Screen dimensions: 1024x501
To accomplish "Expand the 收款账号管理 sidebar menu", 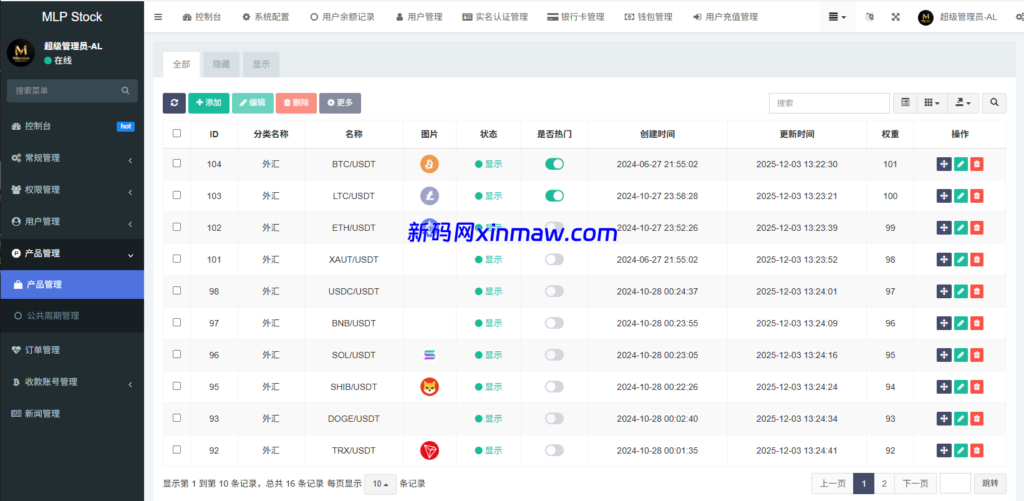I will pyautogui.click(x=72, y=382).
